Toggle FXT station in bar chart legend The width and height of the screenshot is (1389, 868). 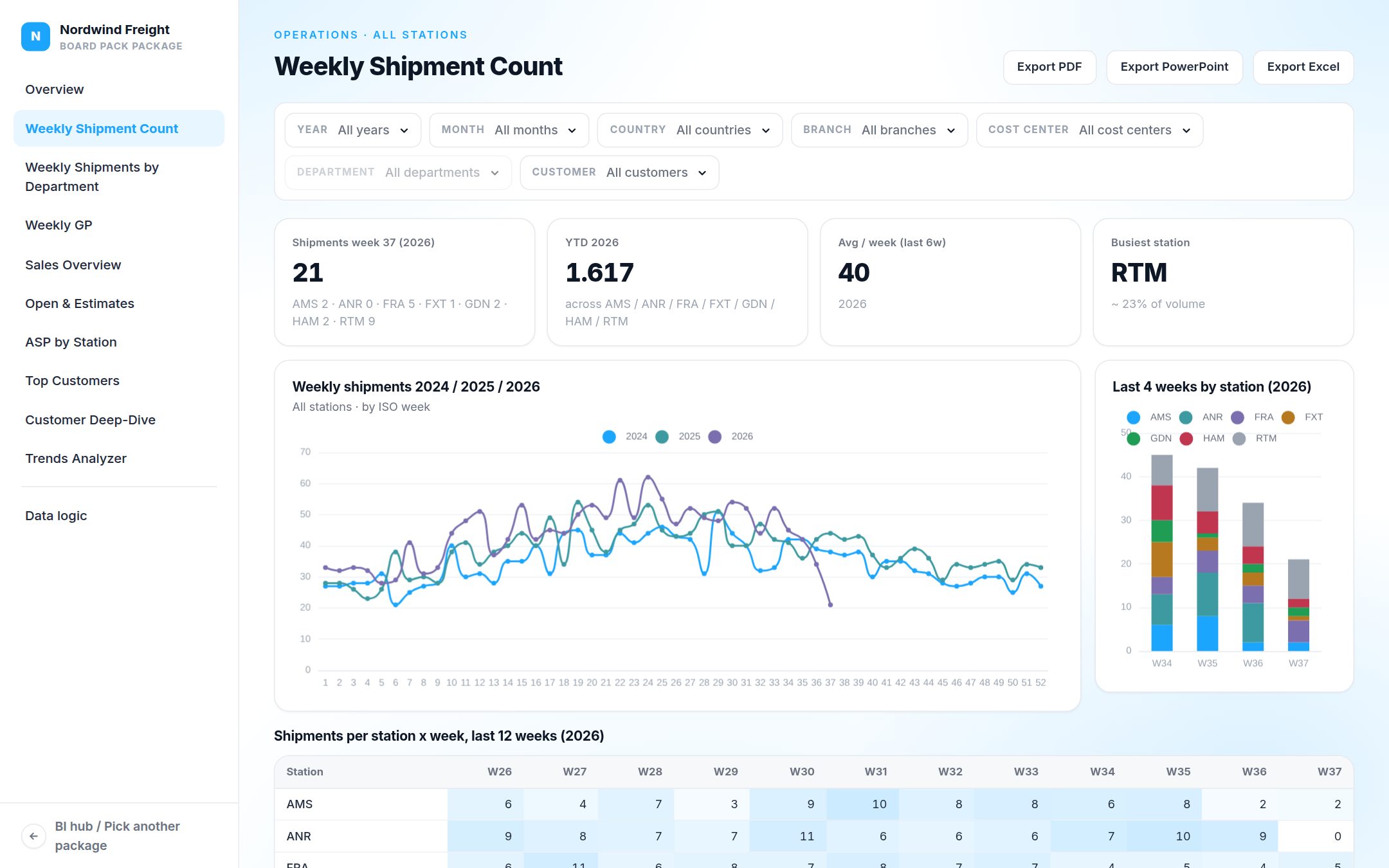(1288, 417)
